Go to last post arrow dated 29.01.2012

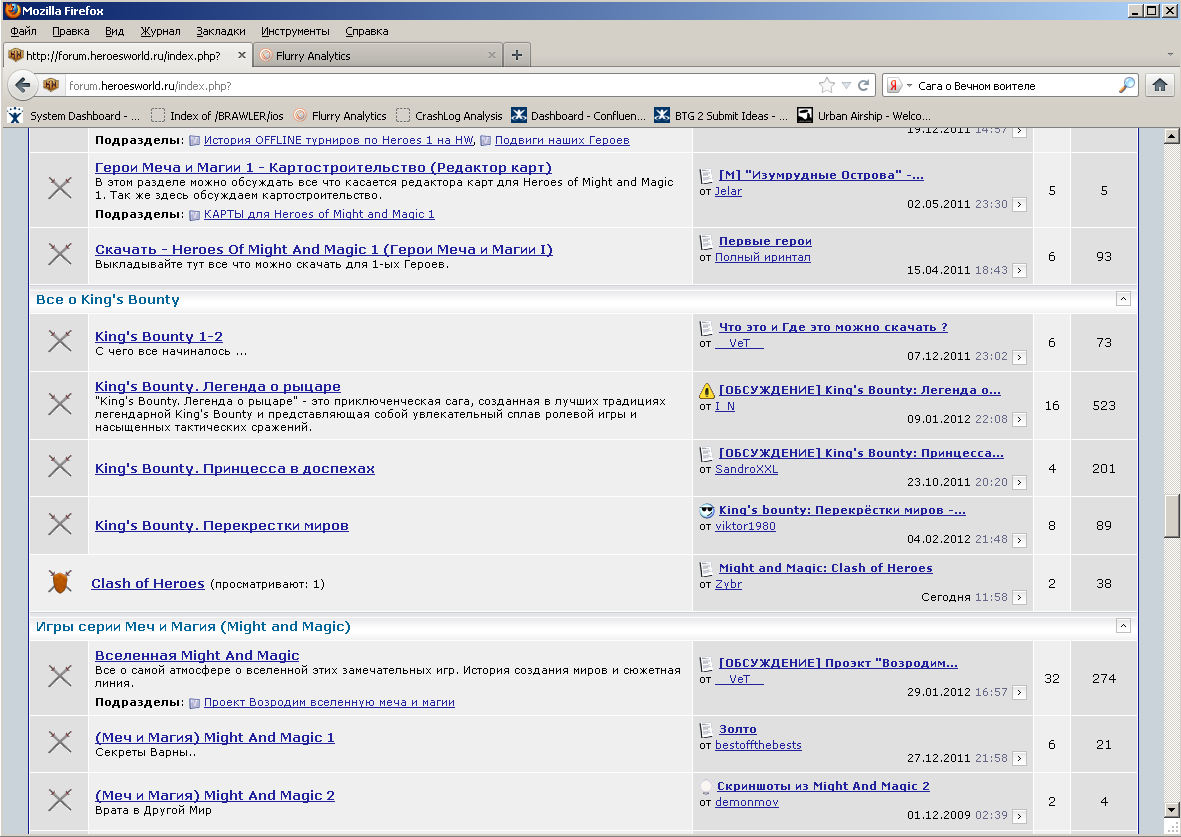[1019, 692]
